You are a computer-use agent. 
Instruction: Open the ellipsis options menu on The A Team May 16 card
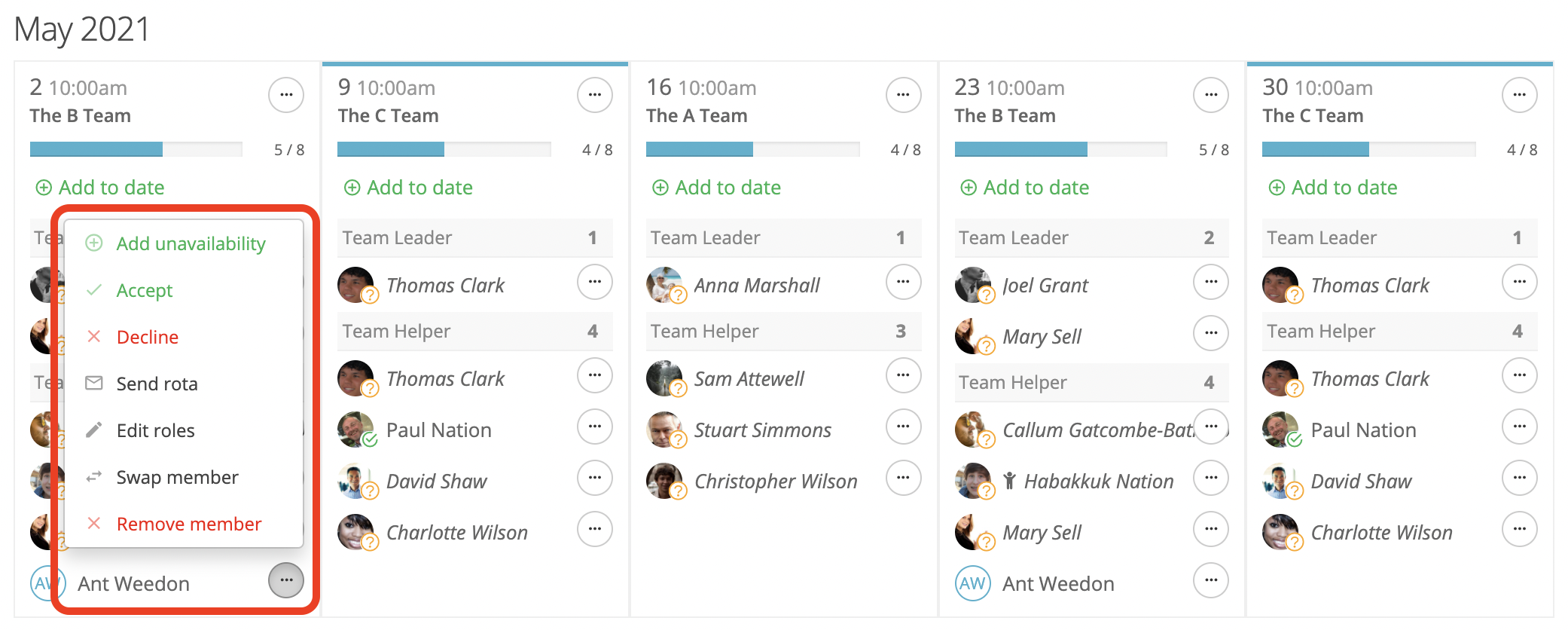coord(903,95)
